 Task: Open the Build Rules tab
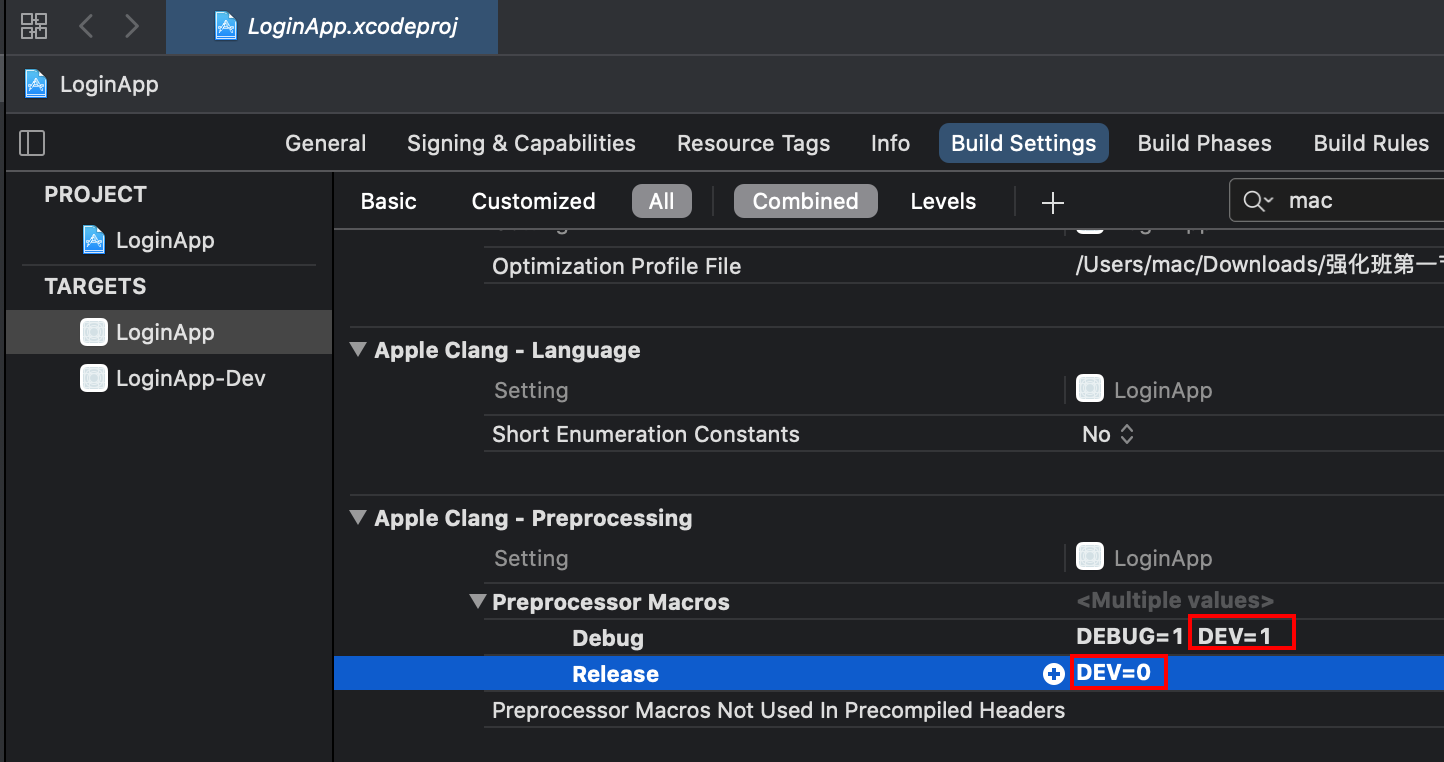[1371, 143]
